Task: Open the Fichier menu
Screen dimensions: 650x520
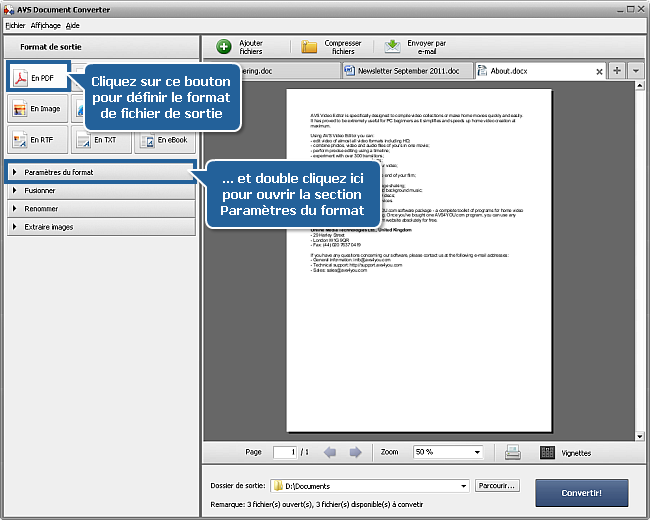Action: pos(15,25)
